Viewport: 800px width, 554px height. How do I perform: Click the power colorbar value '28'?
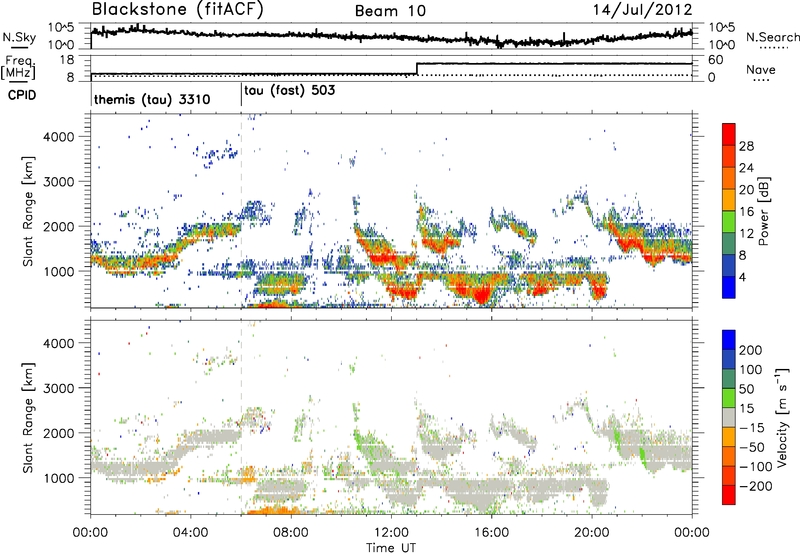coord(746,146)
